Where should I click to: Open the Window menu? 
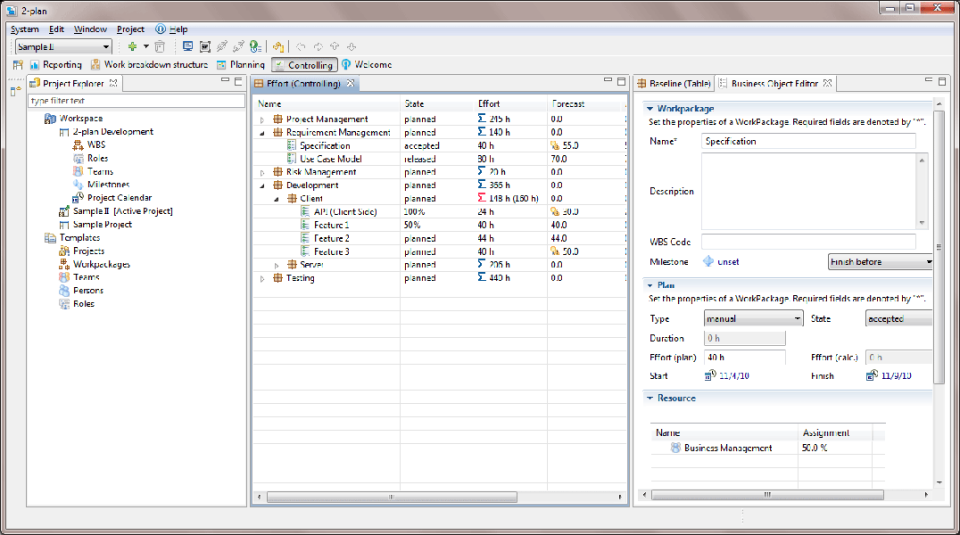click(90, 29)
